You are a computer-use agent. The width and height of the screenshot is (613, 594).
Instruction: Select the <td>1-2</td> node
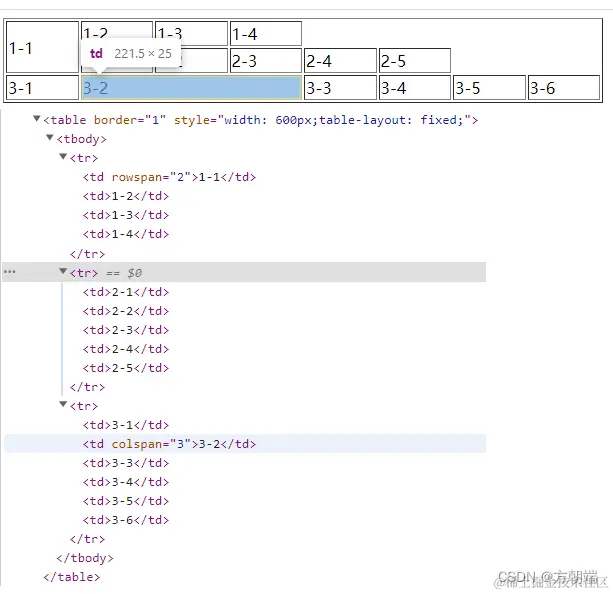[126, 196]
